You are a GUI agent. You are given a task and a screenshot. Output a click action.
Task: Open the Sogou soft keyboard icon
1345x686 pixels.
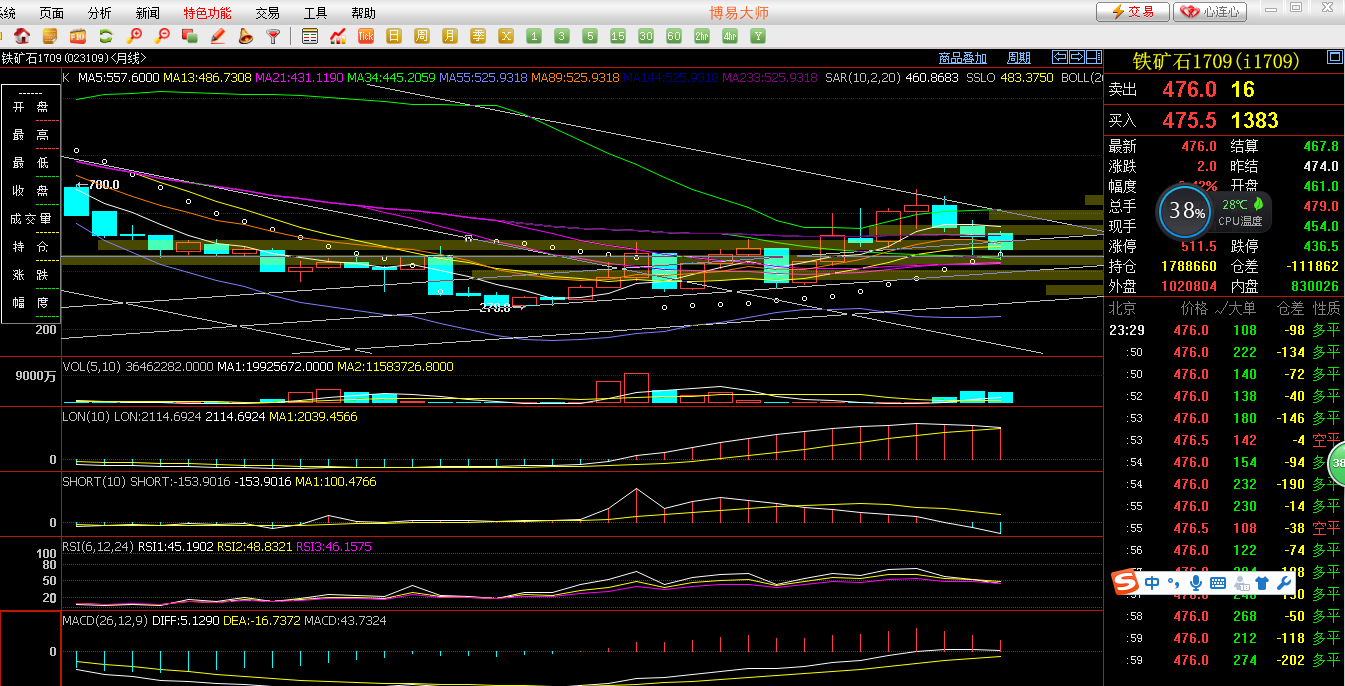pyautogui.click(x=1218, y=582)
